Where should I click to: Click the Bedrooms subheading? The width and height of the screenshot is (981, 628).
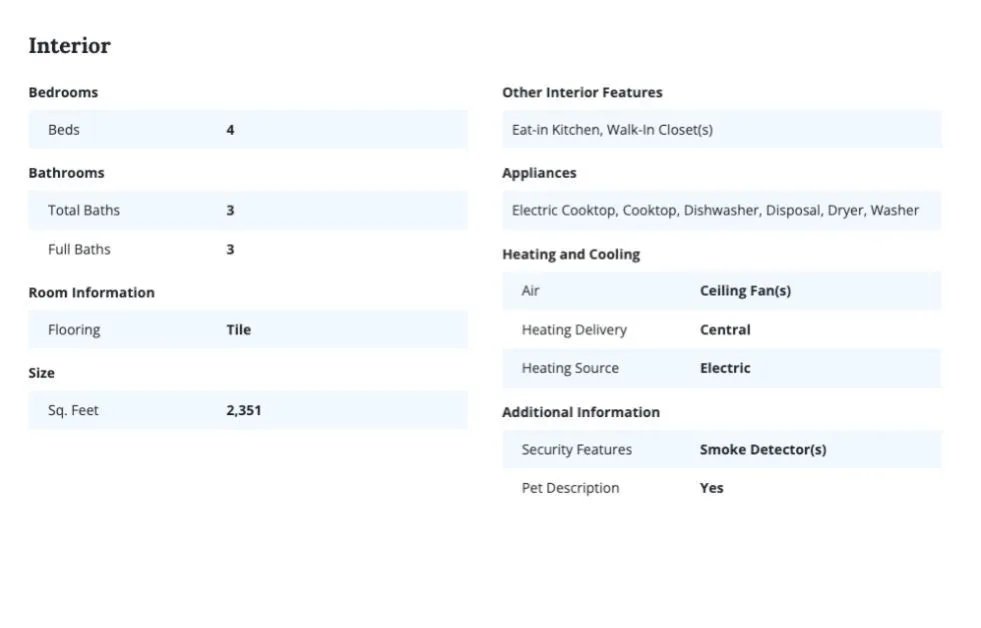click(63, 93)
